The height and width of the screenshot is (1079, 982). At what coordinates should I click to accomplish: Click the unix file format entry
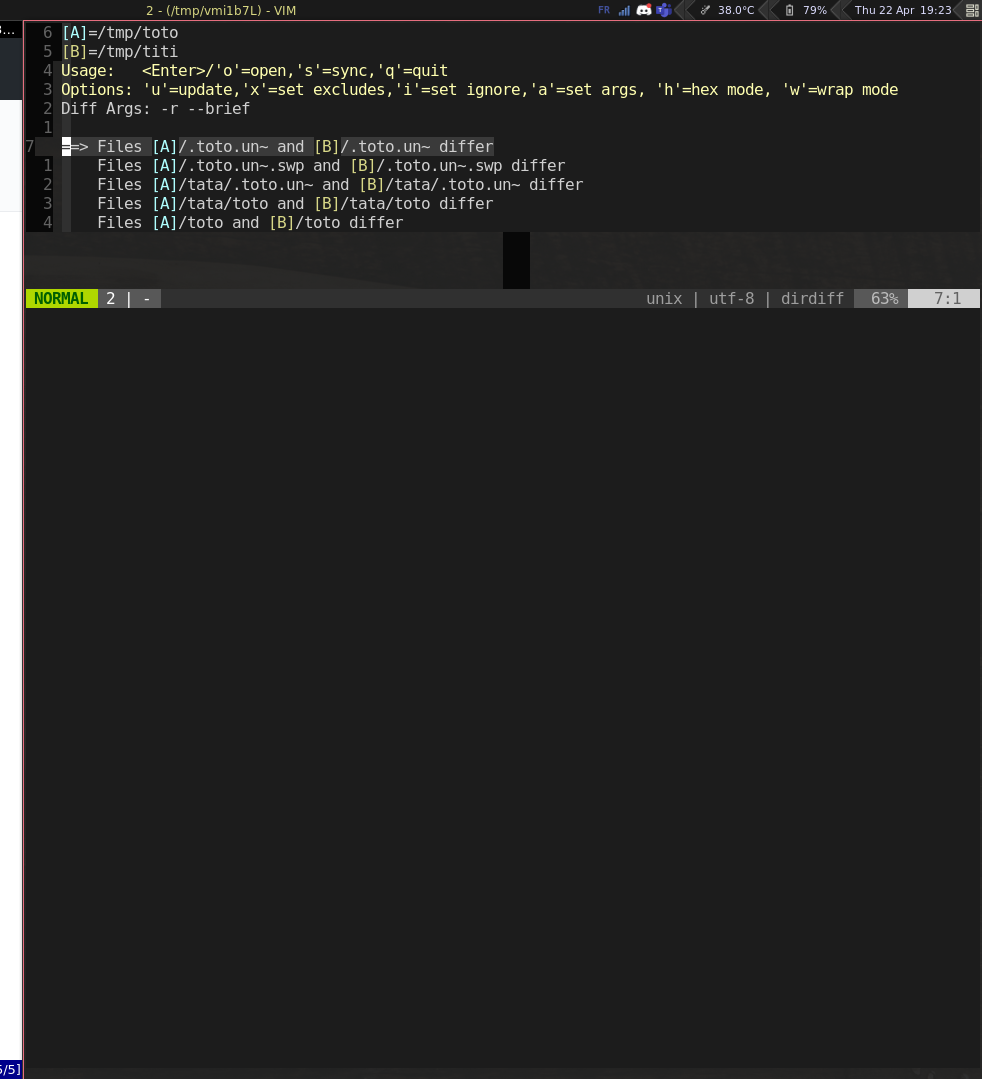pyautogui.click(x=664, y=299)
